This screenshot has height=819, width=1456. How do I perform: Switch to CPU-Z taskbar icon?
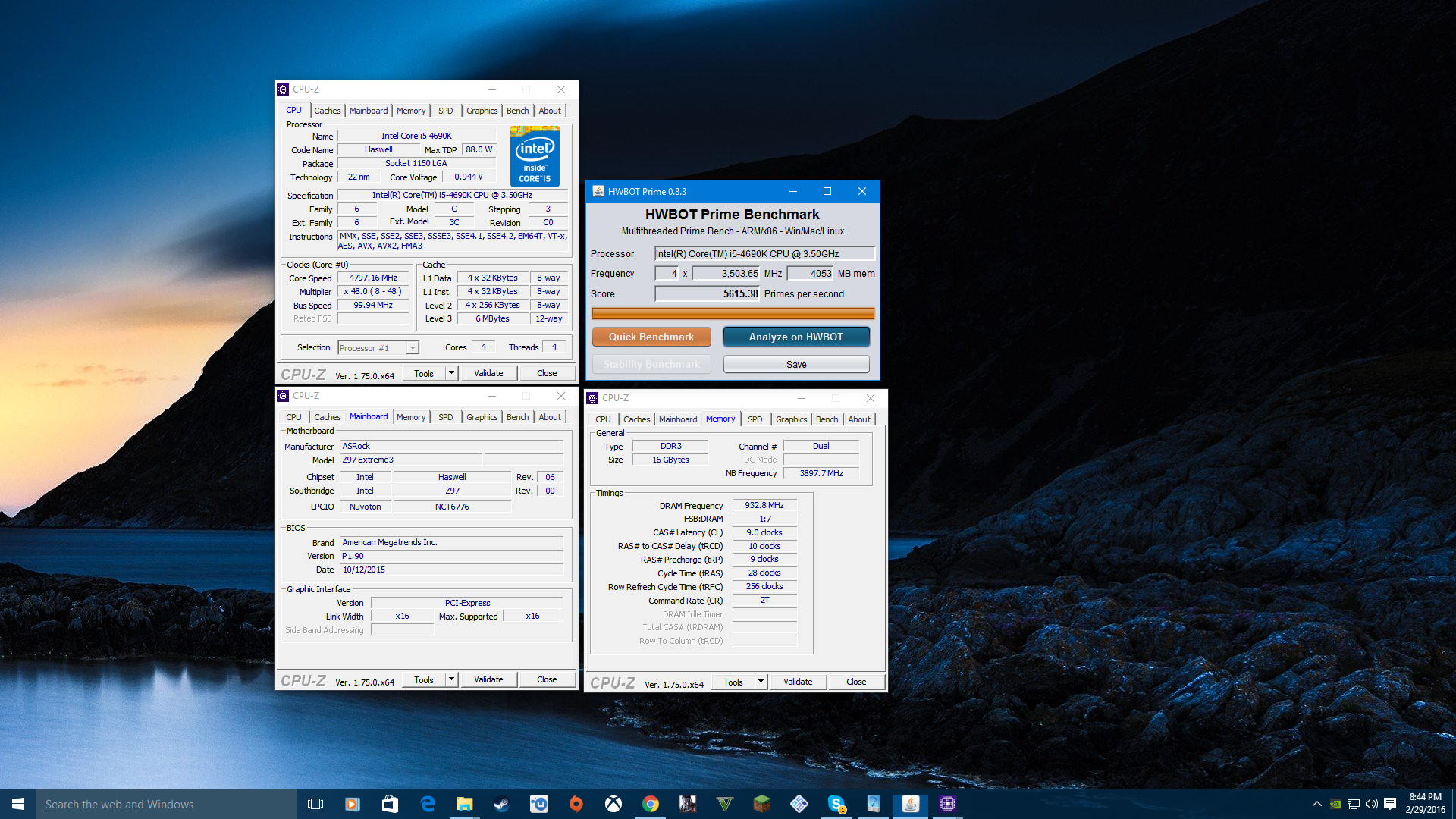(947, 804)
